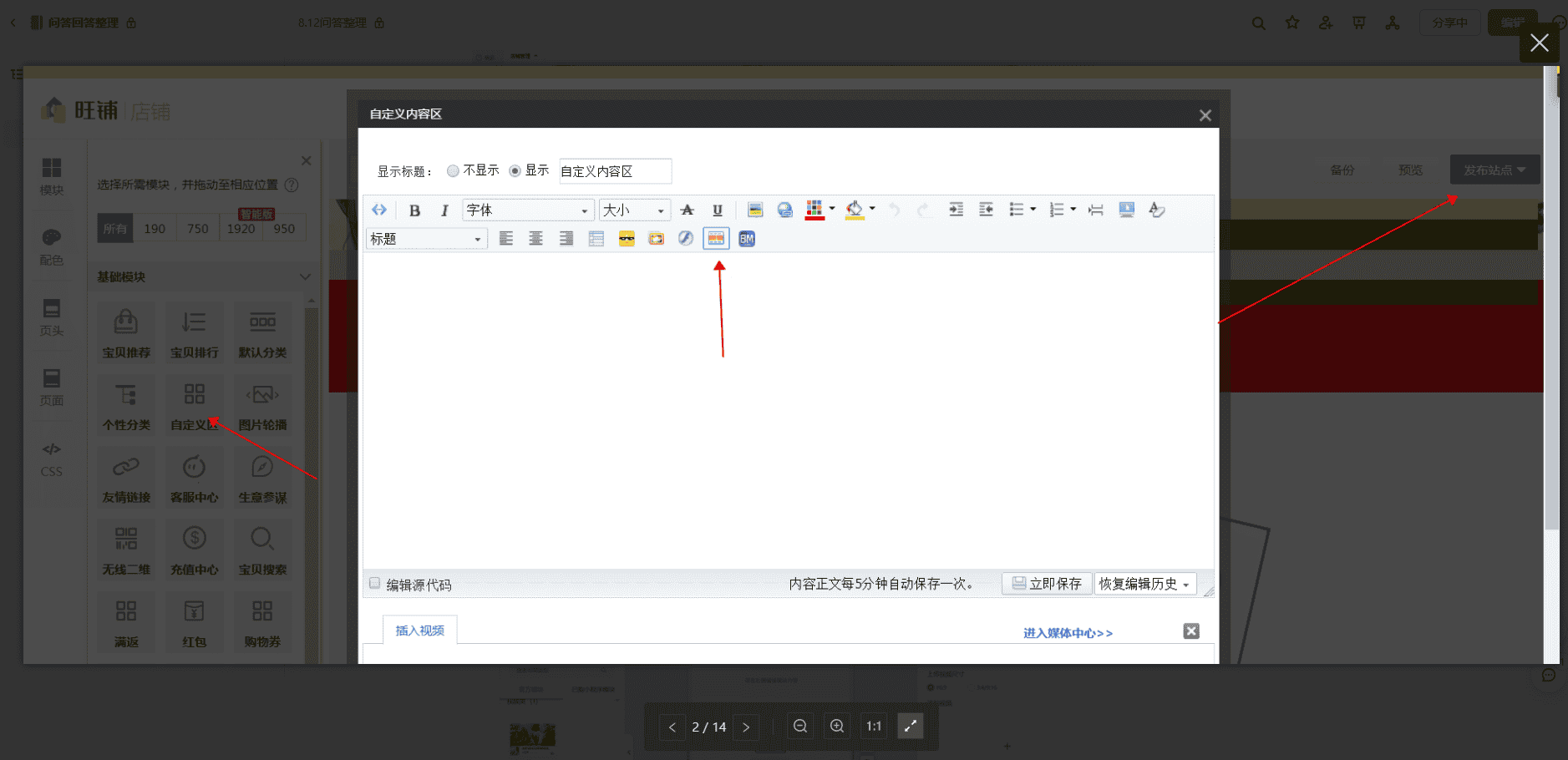Click the italic formatting icon
The width and height of the screenshot is (1568, 760).
click(x=444, y=210)
